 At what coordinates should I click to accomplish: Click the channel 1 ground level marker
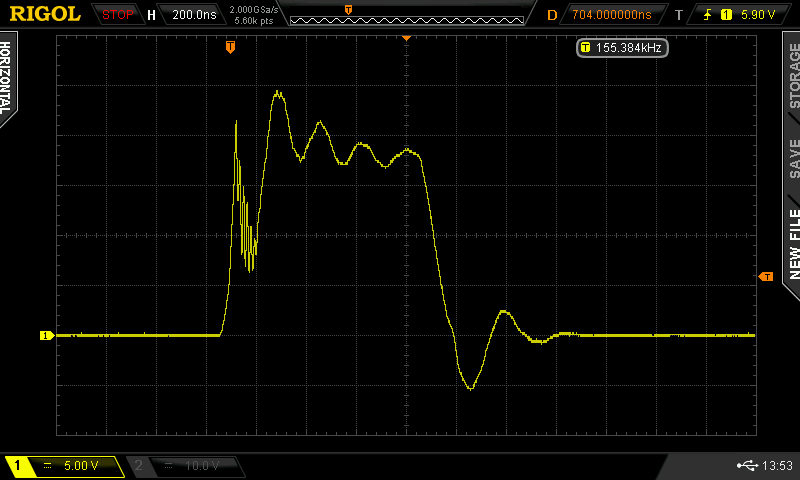[45, 336]
